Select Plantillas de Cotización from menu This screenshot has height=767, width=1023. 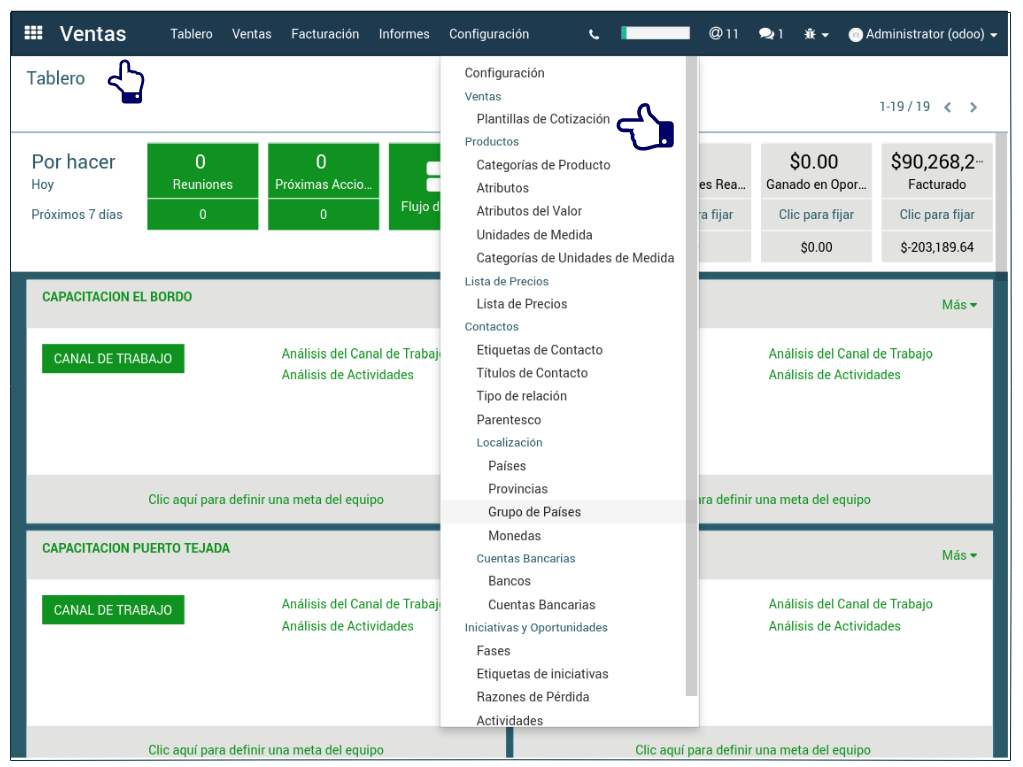(543, 119)
